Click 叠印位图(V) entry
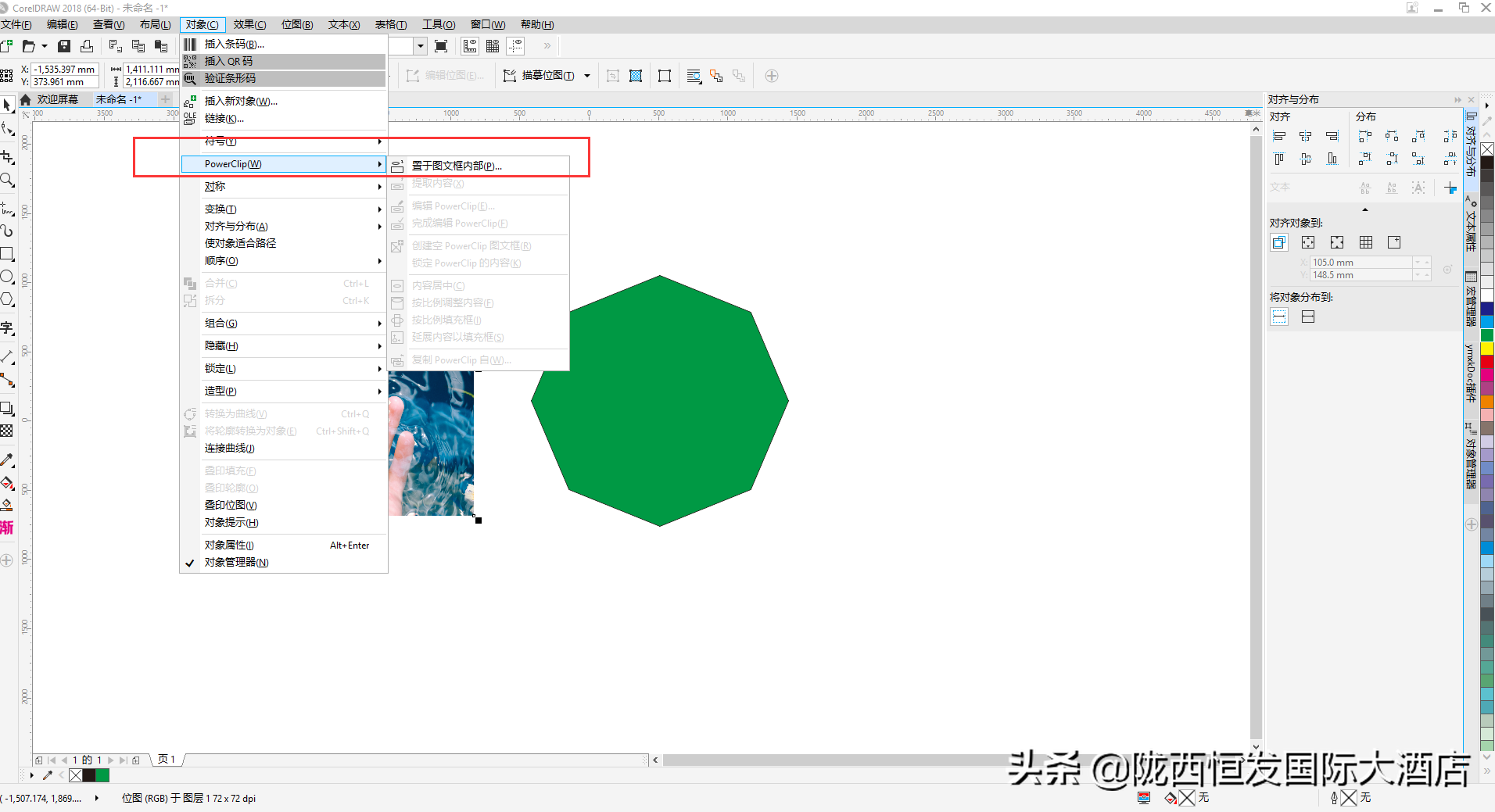This screenshot has width=1495, height=812. click(284, 506)
